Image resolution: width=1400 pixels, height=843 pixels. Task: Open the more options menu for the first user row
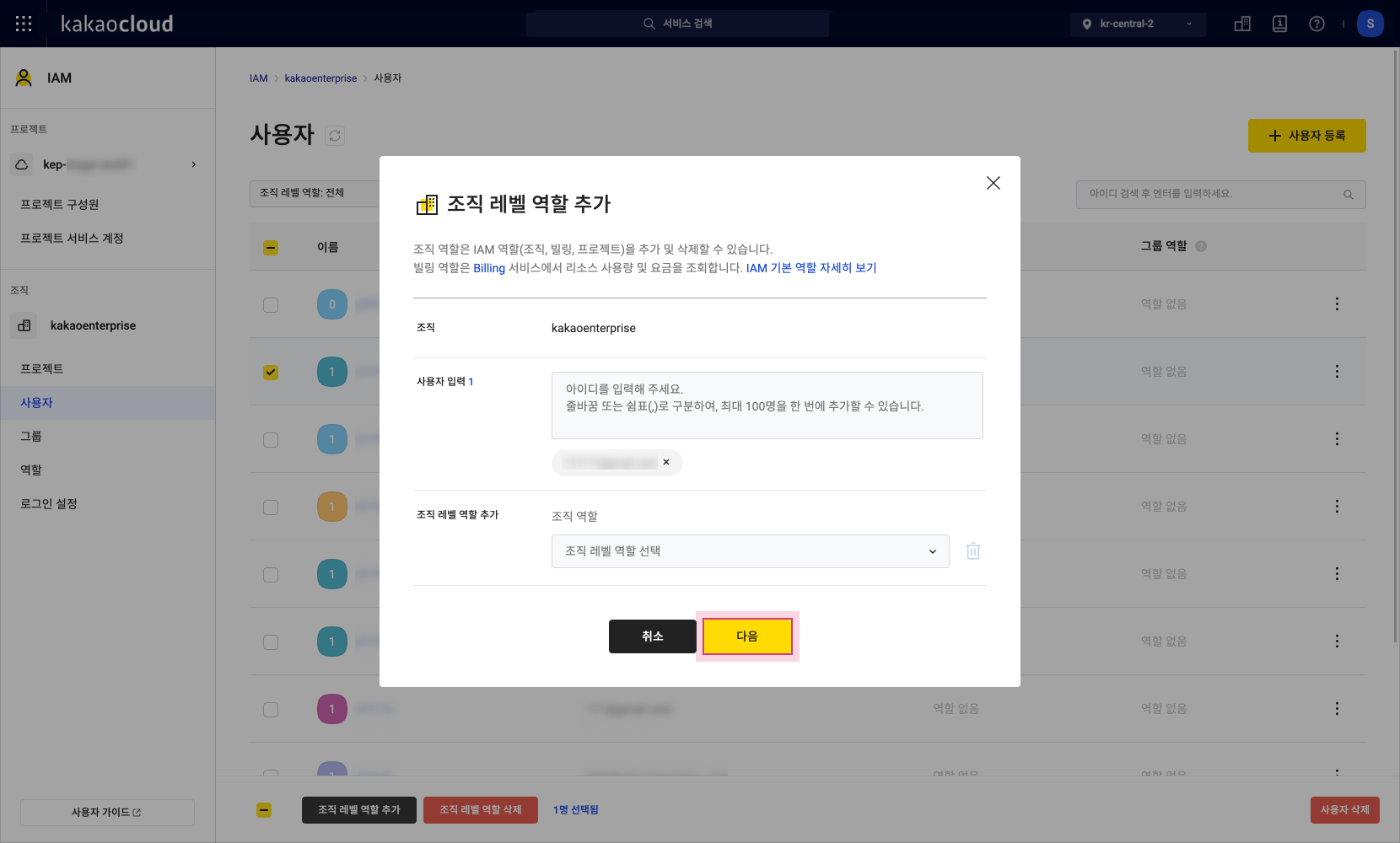[1337, 303]
